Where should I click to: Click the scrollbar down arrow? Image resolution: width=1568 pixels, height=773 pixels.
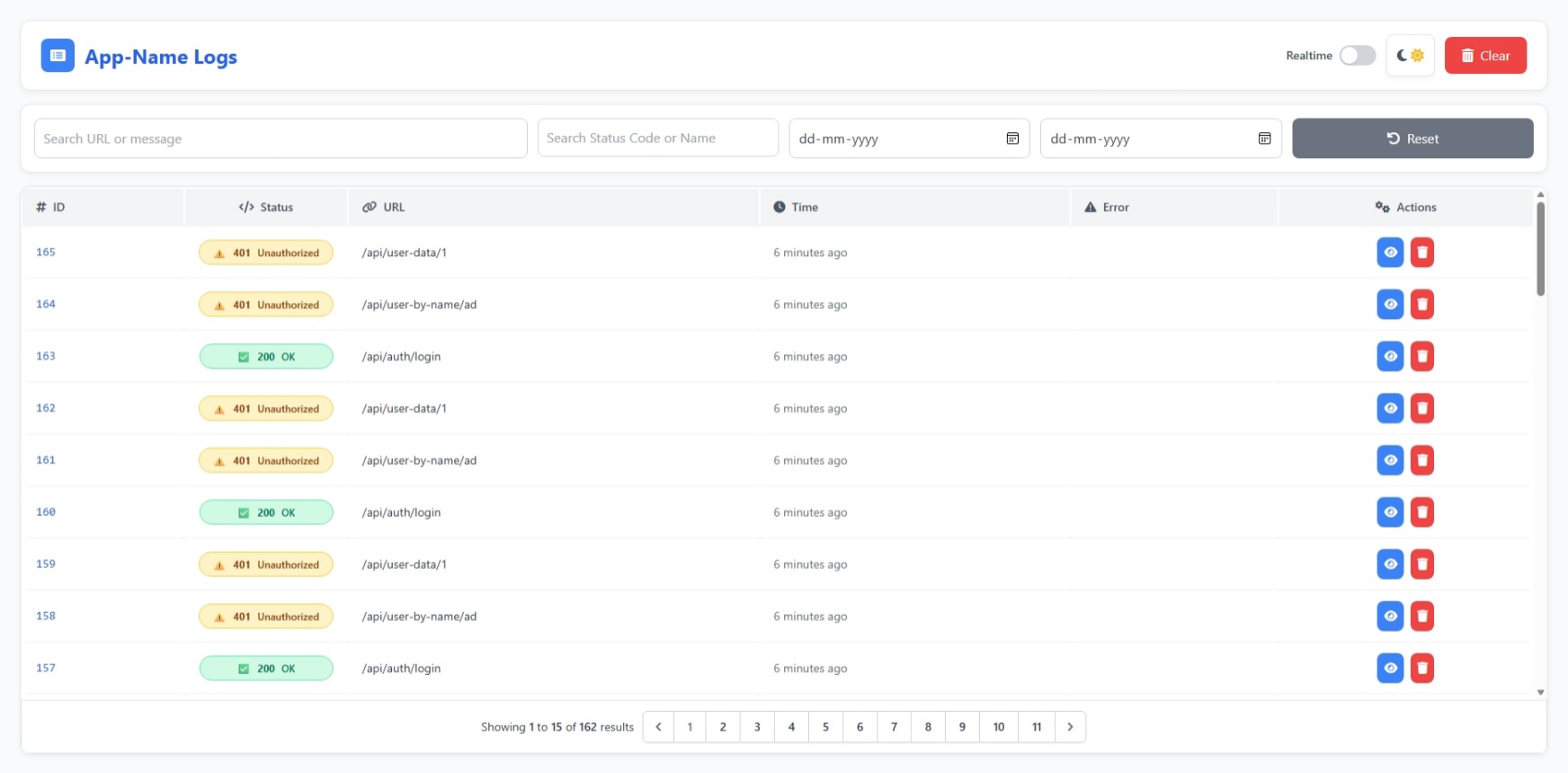click(1540, 692)
